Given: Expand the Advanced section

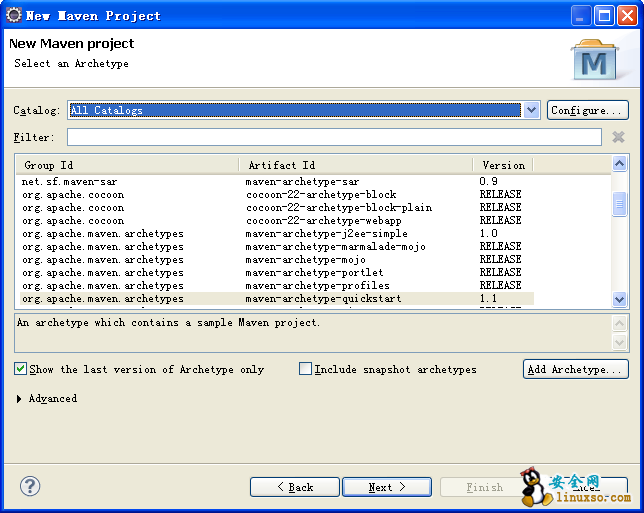Looking at the screenshot, I should tap(21, 399).
